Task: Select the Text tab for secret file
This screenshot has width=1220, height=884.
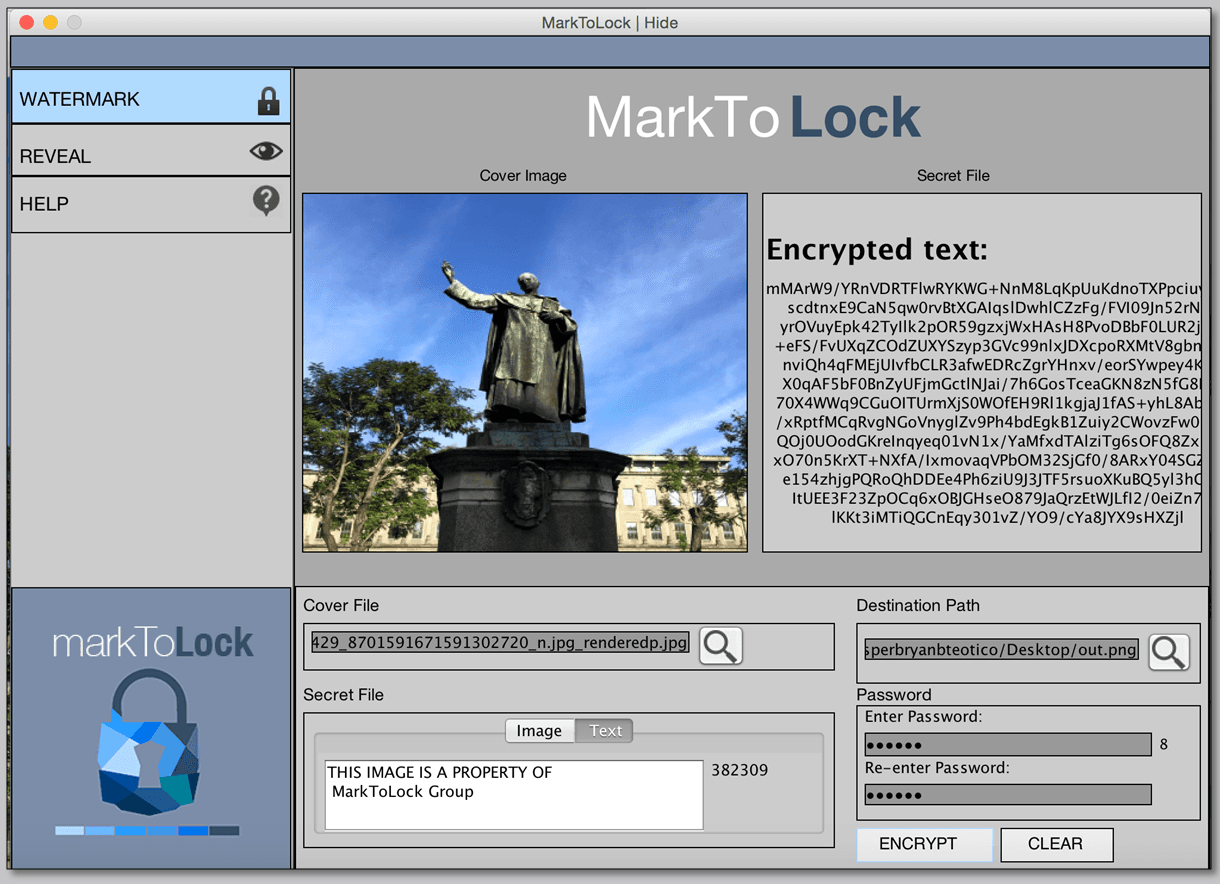Action: pyautogui.click(x=605, y=731)
